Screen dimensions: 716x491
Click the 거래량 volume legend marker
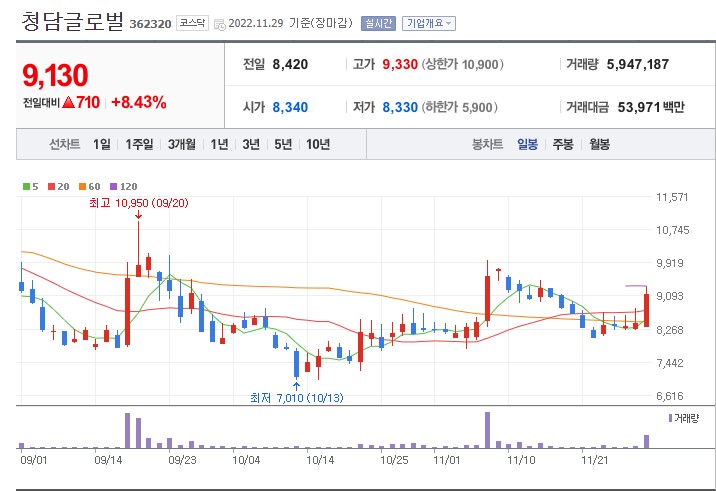(670, 418)
